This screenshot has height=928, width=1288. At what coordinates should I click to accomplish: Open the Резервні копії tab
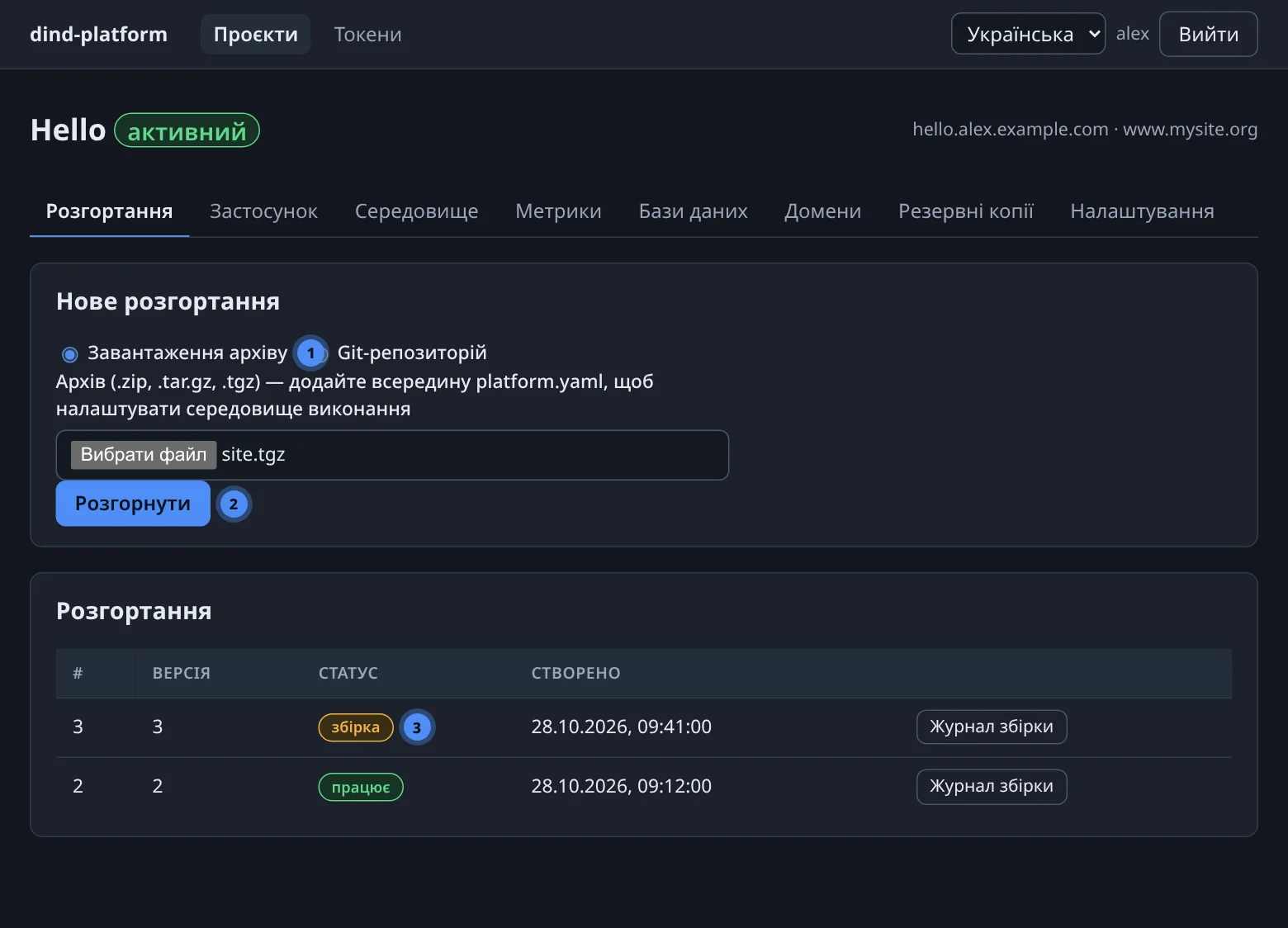(965, 211)
